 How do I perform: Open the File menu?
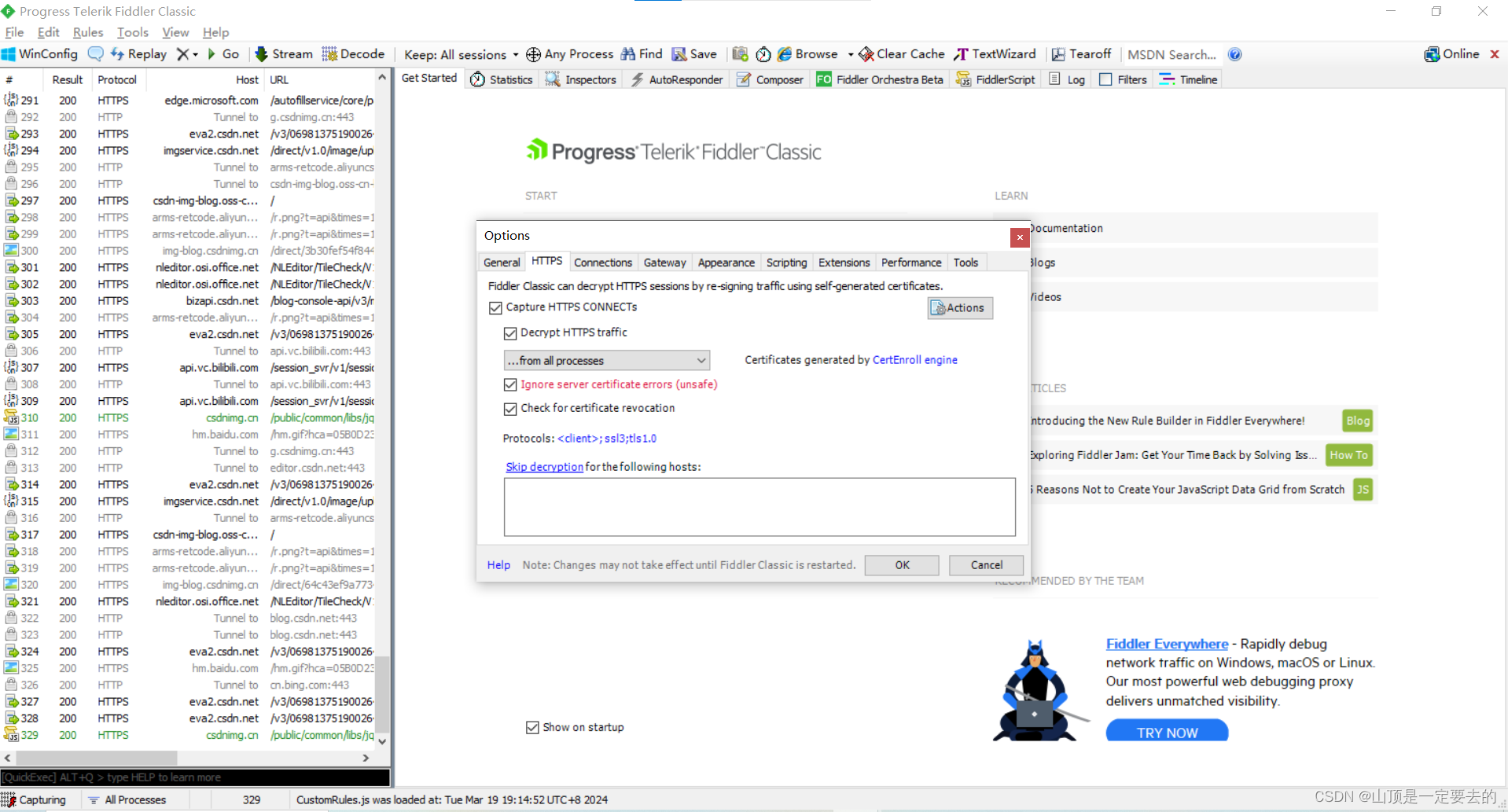[x=14, y=32]
